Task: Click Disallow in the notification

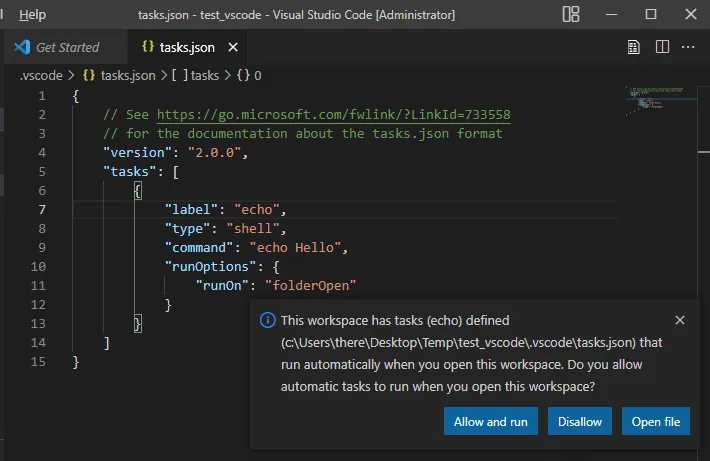Action: coord(580,421)
